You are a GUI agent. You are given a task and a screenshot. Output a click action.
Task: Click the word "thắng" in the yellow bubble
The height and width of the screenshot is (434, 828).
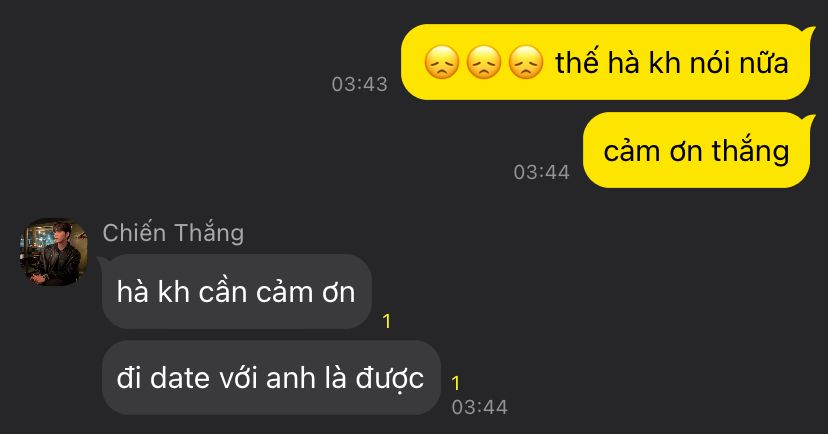750,151
